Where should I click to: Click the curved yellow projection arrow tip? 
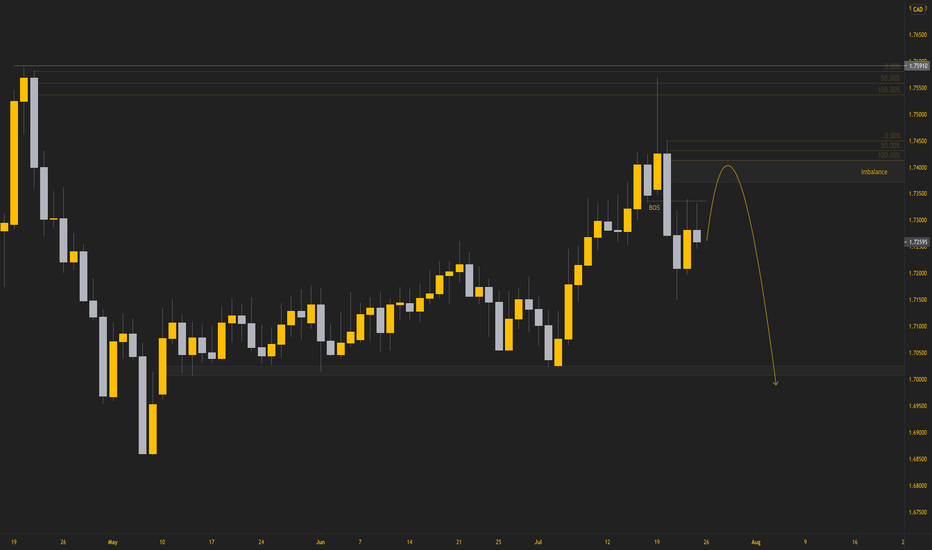coord(776,384)
